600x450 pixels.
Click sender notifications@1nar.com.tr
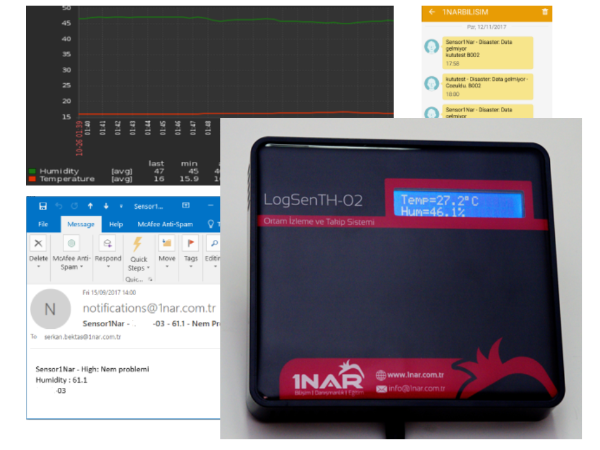[x=149, y=308]
